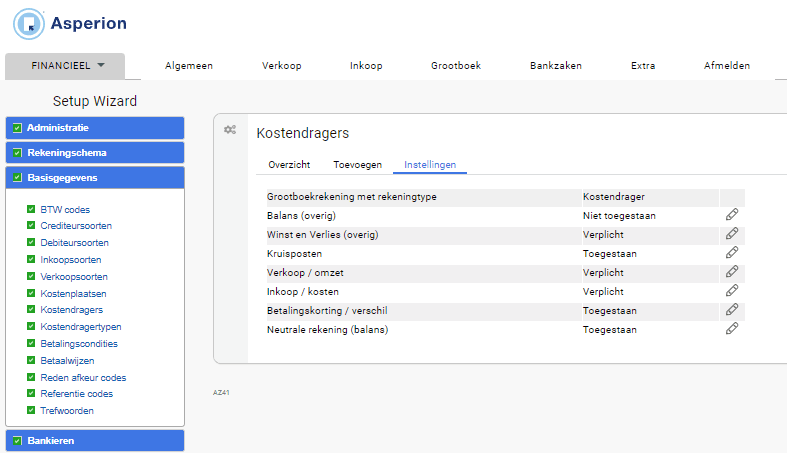Open the Kostendragers settings gear icon
This screenshot has width=787, height=453.
point(230,130)
